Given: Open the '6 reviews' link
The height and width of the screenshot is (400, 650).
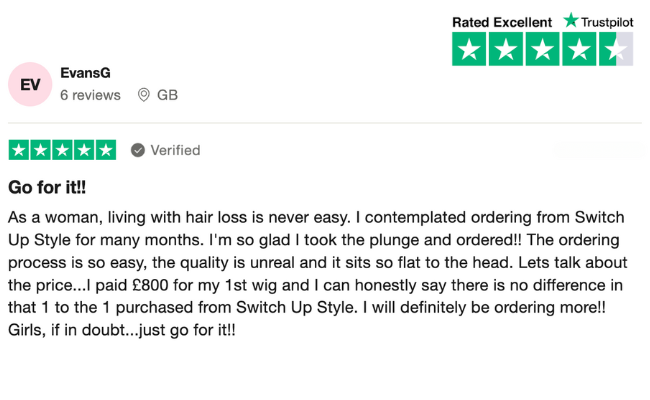Looking at the screenshot, I should (x=90, y=95).
